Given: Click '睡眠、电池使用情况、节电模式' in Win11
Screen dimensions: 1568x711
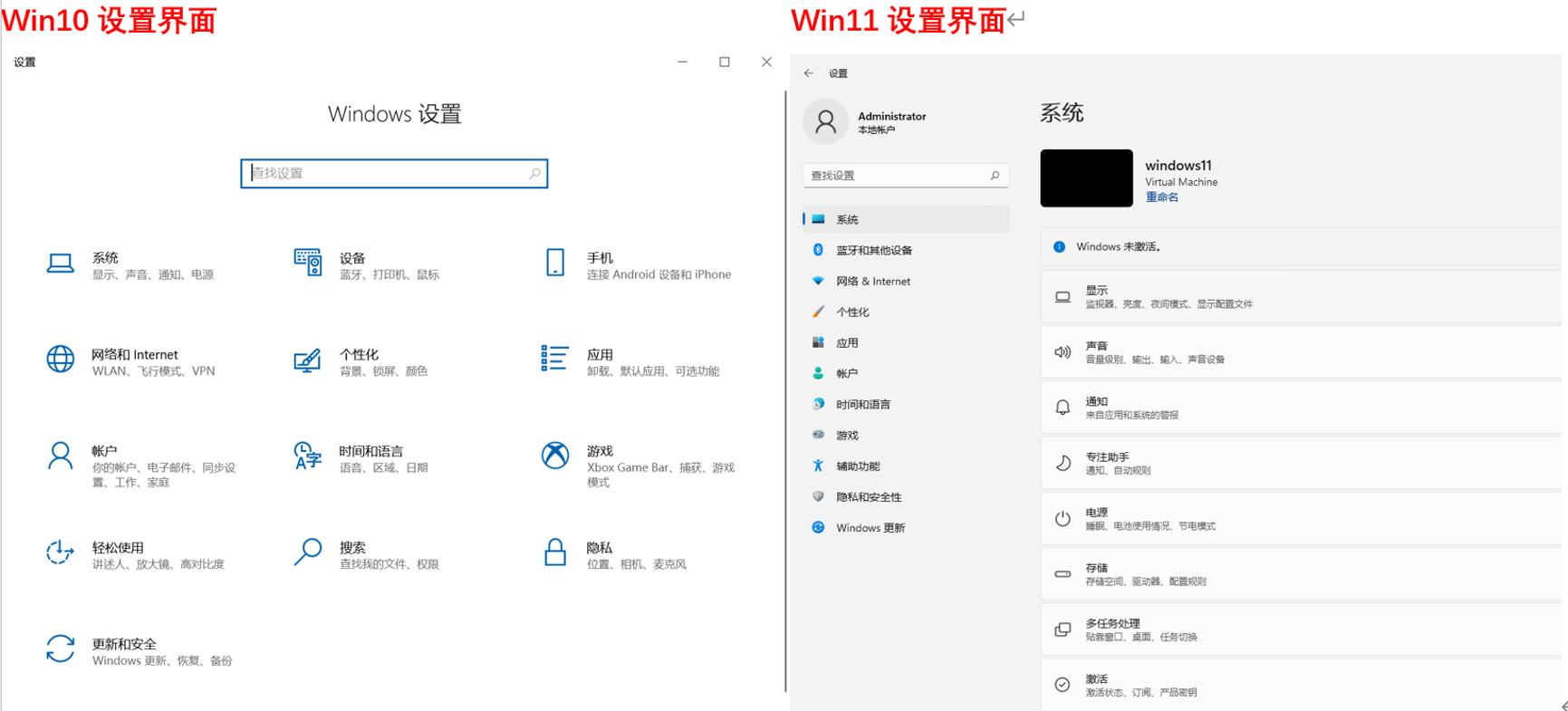Looking at the screenshot, I should tap(1150, 526).
